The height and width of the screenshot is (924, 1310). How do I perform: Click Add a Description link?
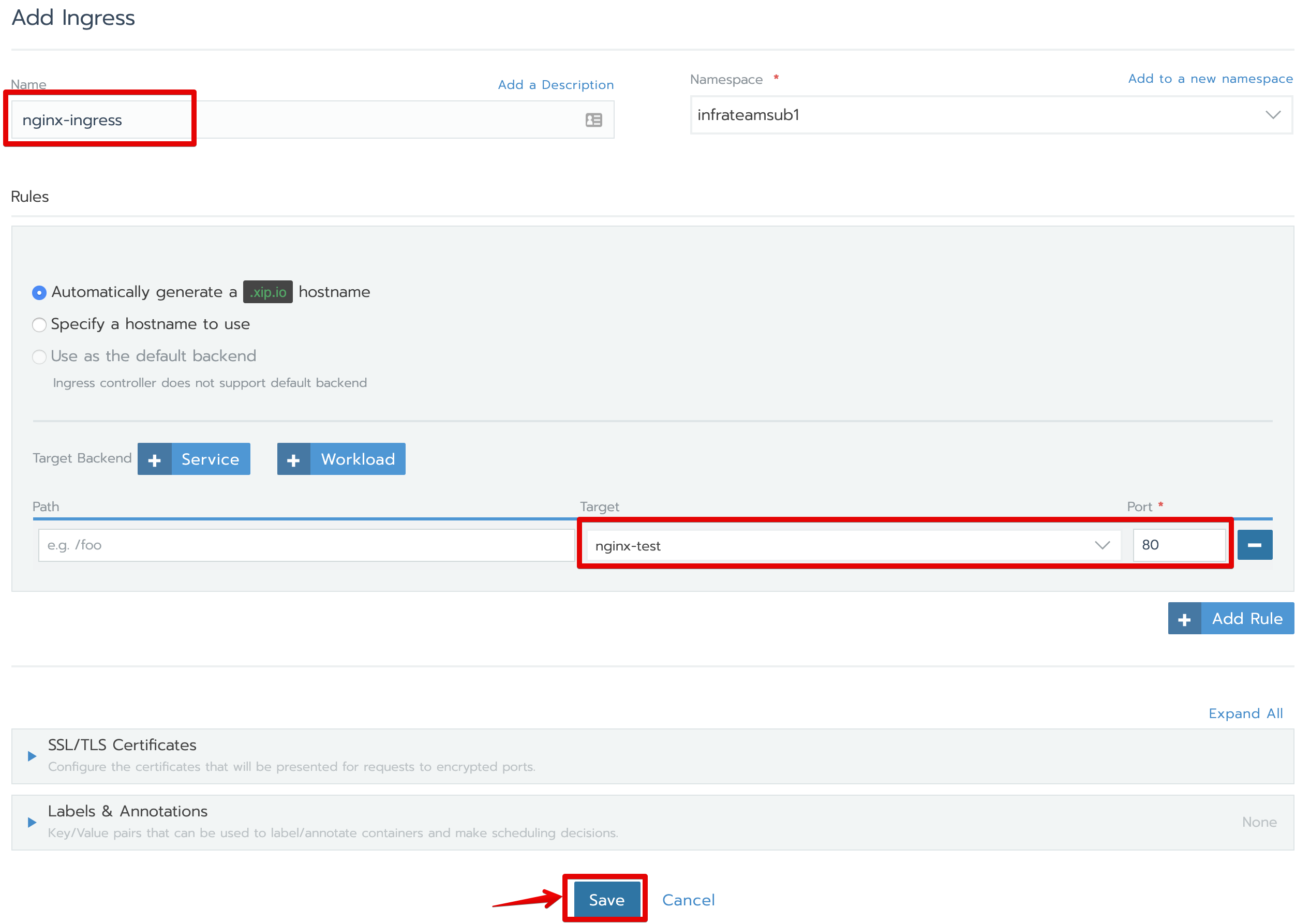[555, 85]
